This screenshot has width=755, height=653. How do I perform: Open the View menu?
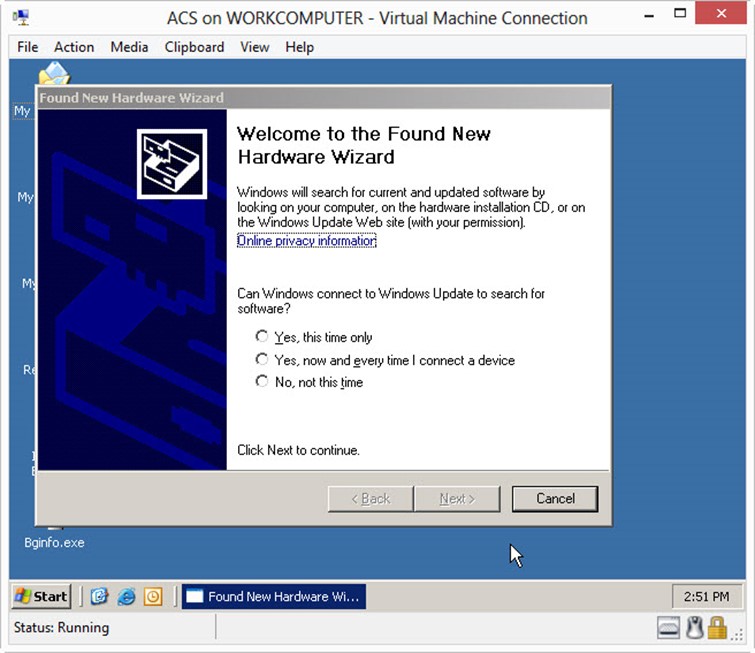255,47
